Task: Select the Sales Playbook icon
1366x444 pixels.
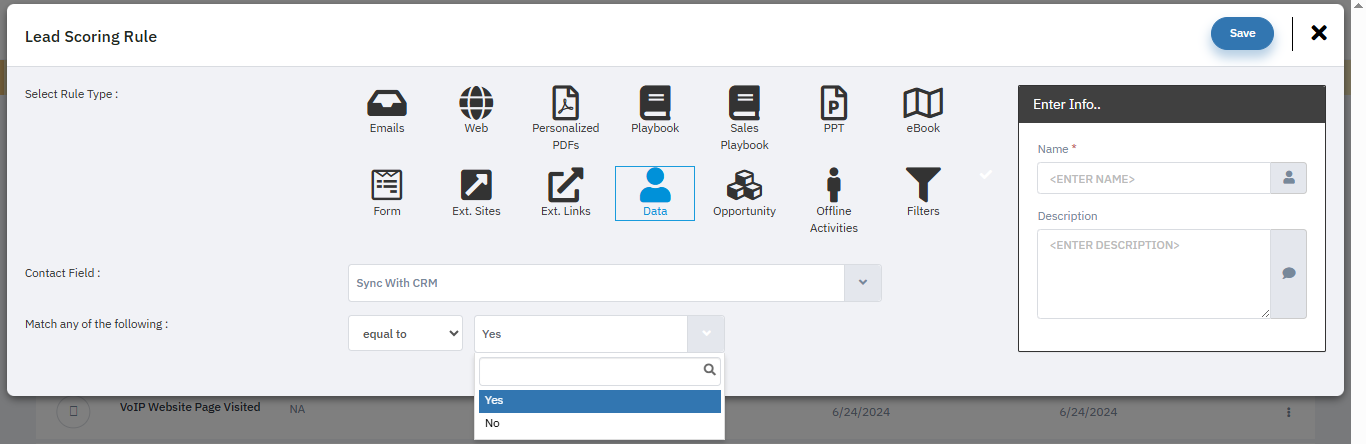Action: click(x=744, y=103)
